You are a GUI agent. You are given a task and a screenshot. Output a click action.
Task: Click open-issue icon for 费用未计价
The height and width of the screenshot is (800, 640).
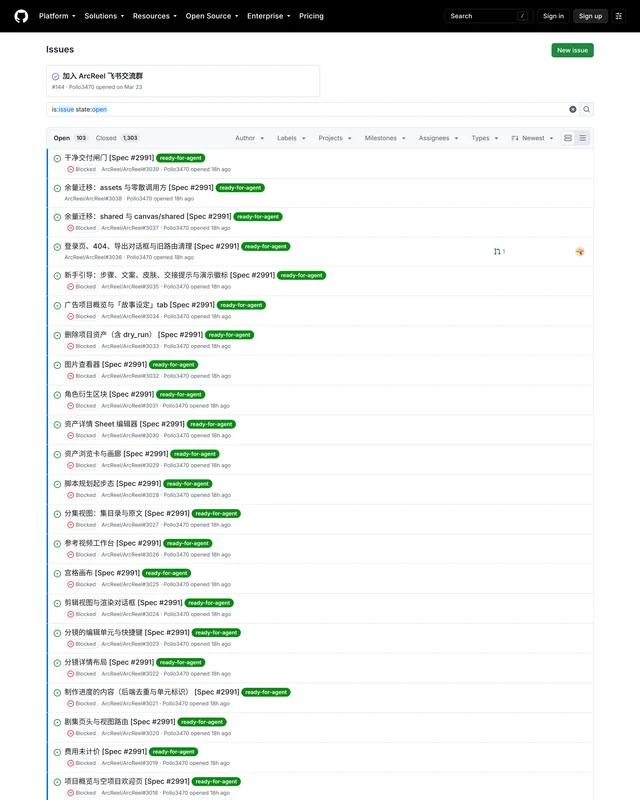(57, 752)
